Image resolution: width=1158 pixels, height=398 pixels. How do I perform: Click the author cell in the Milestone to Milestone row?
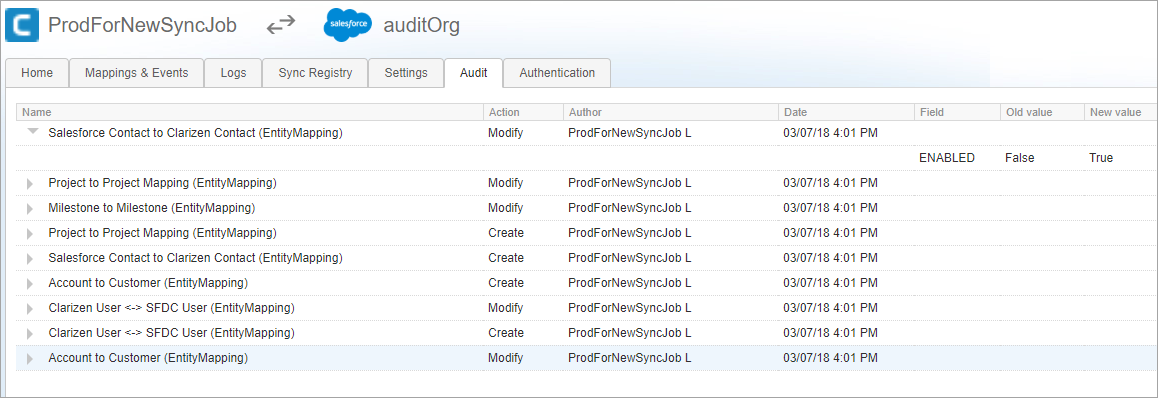click(x=629, y=208)
